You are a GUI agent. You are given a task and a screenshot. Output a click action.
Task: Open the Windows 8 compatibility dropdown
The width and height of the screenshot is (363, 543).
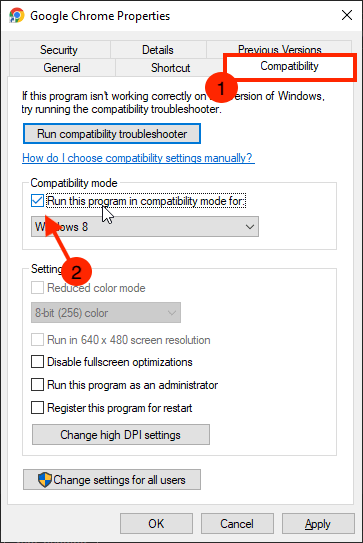click(x=145, y=227)
